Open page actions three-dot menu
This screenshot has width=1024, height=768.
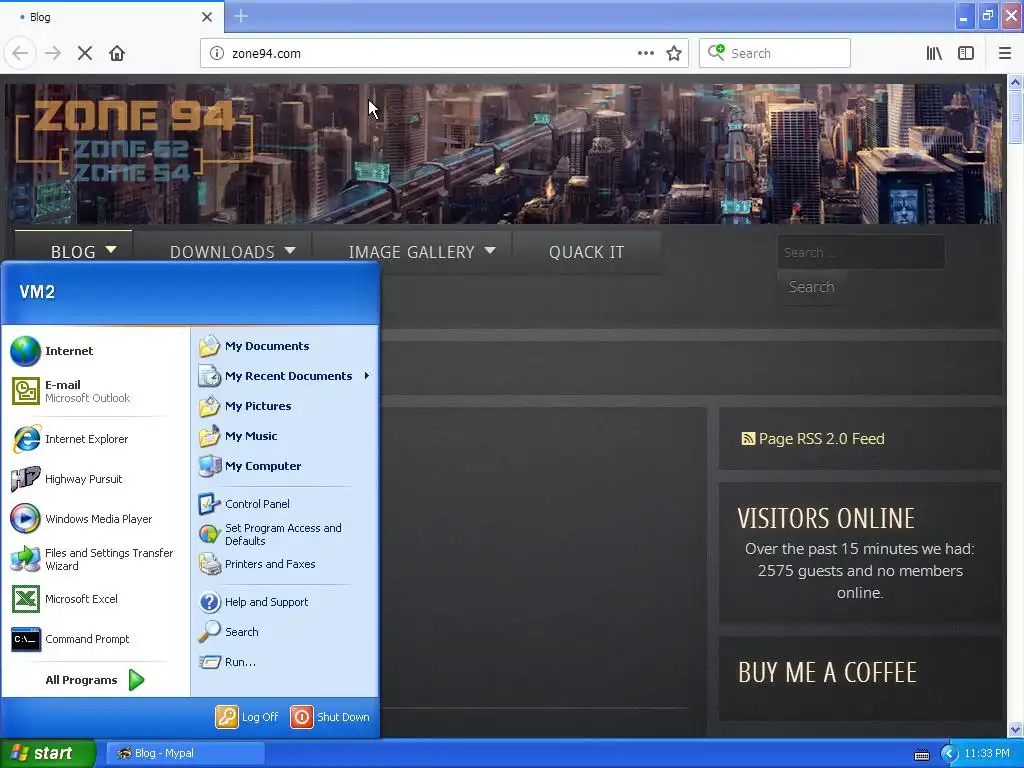coord(646,54)
